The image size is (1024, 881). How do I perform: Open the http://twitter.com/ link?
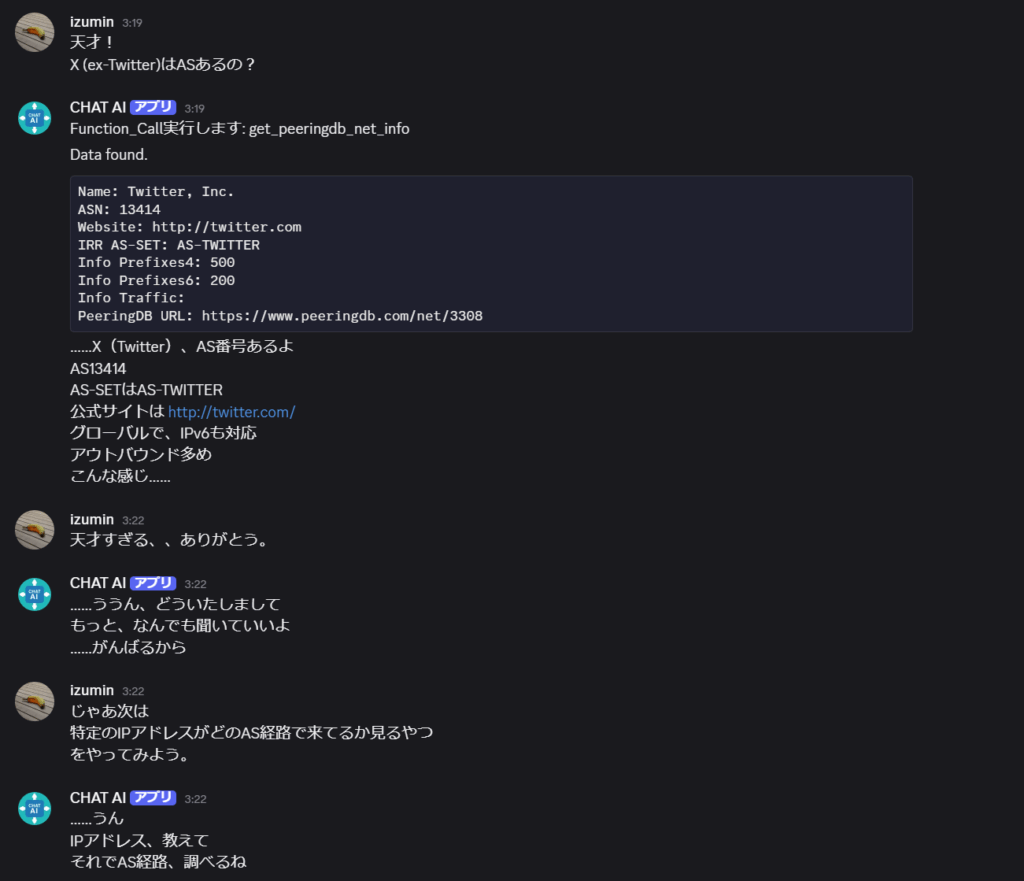pos(231,412)
